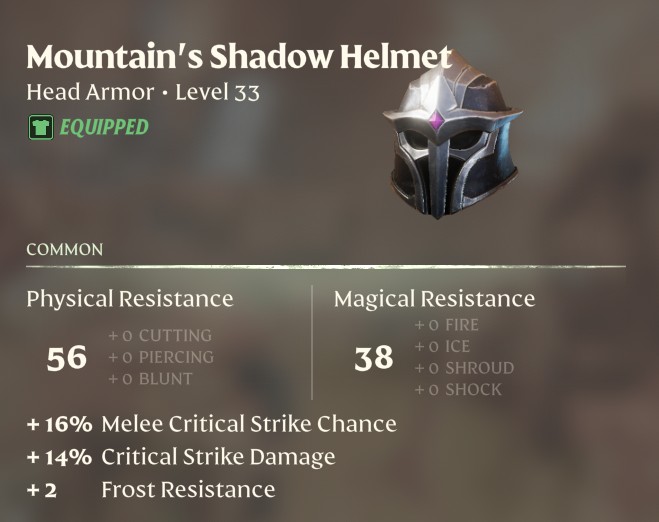Click the +0 CUTTING stat line

[x=160, y=335]
